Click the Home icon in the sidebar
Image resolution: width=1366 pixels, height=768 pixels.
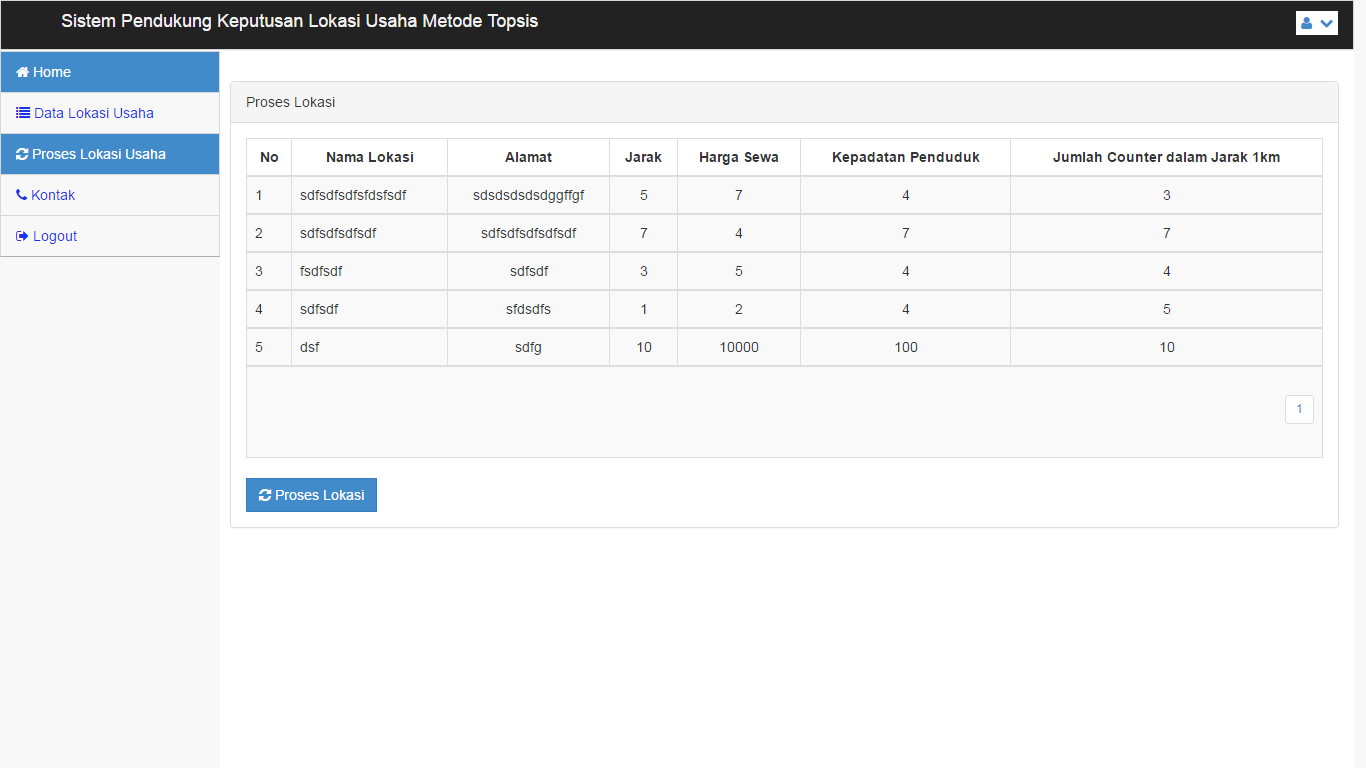(22, 72)
